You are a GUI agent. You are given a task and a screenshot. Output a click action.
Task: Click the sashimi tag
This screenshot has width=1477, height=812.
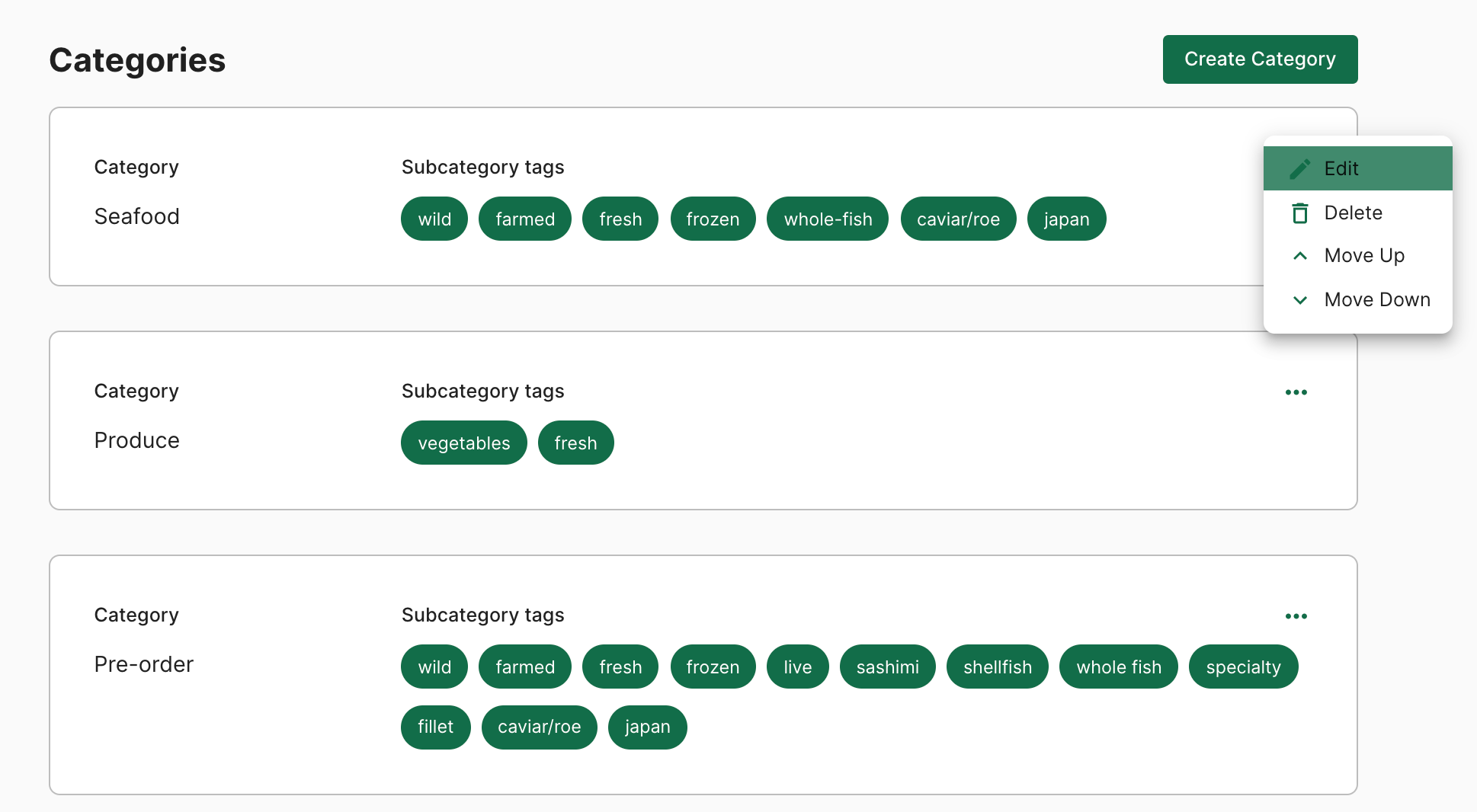point(887,667)
